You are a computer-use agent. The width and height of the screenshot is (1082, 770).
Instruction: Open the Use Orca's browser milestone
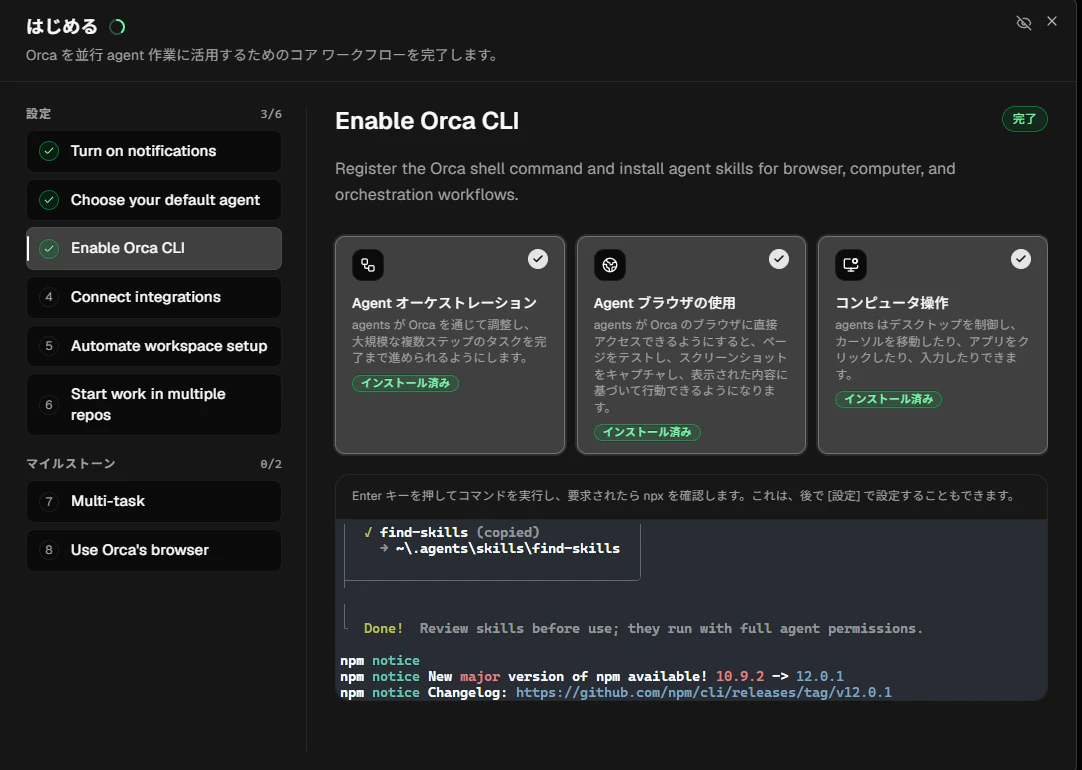click(154, 550)
